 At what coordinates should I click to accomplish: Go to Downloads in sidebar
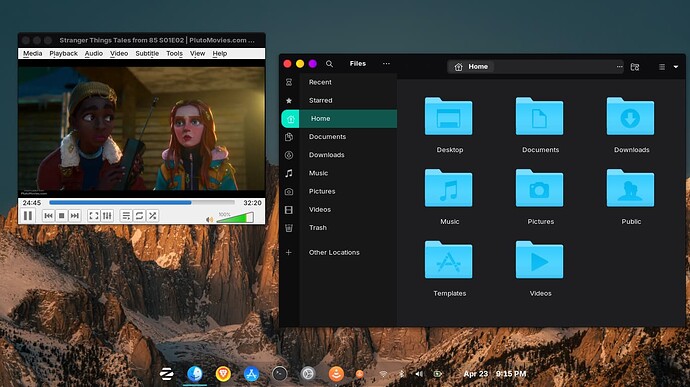click(x=327, y=155)
